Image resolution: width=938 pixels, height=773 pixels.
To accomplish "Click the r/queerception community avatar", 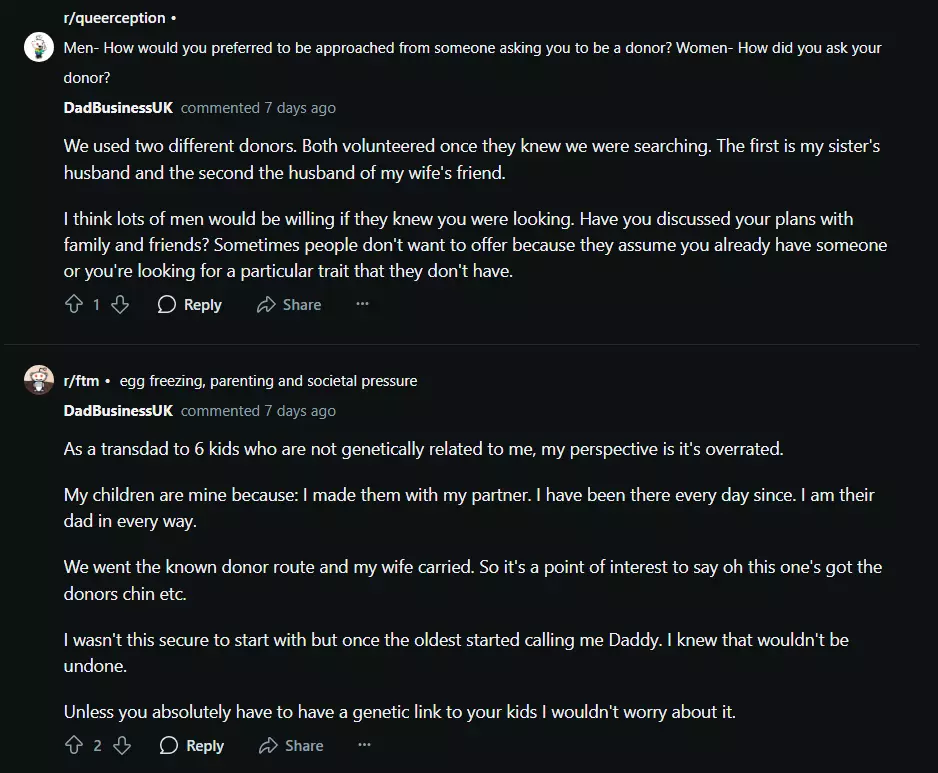I will (x=39, y=47).
